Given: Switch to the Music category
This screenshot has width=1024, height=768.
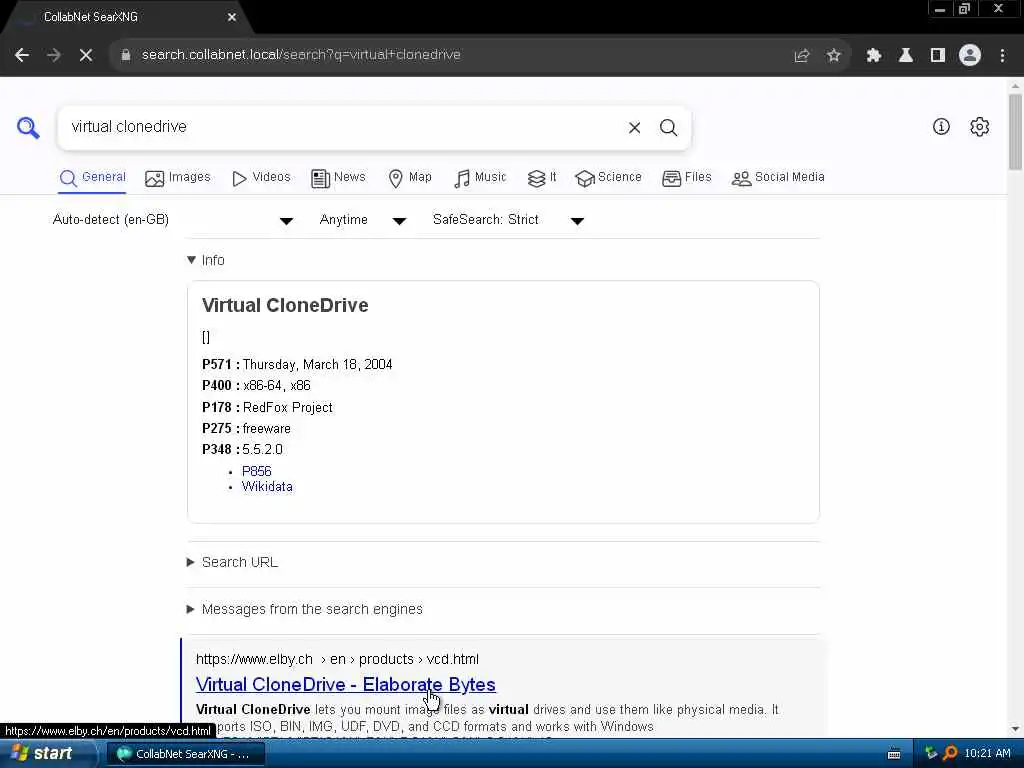Looking at the screenshot, I should pyautogui.click(x=480, y=178).
